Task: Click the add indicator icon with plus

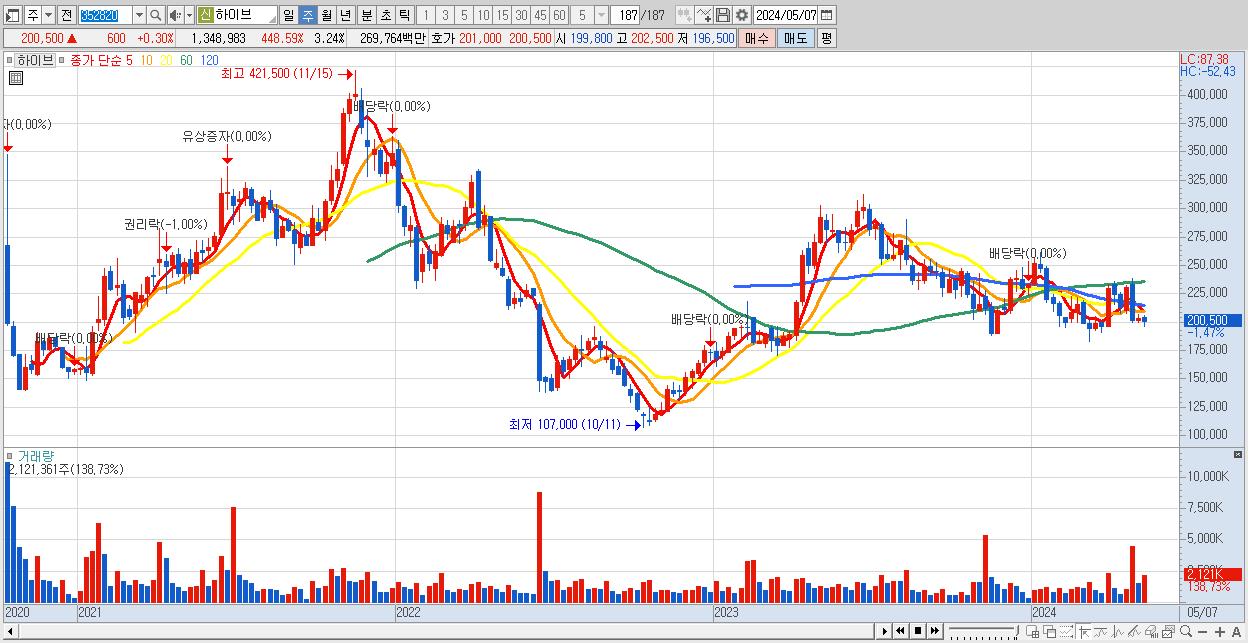Action: click(x=685, y=15)
